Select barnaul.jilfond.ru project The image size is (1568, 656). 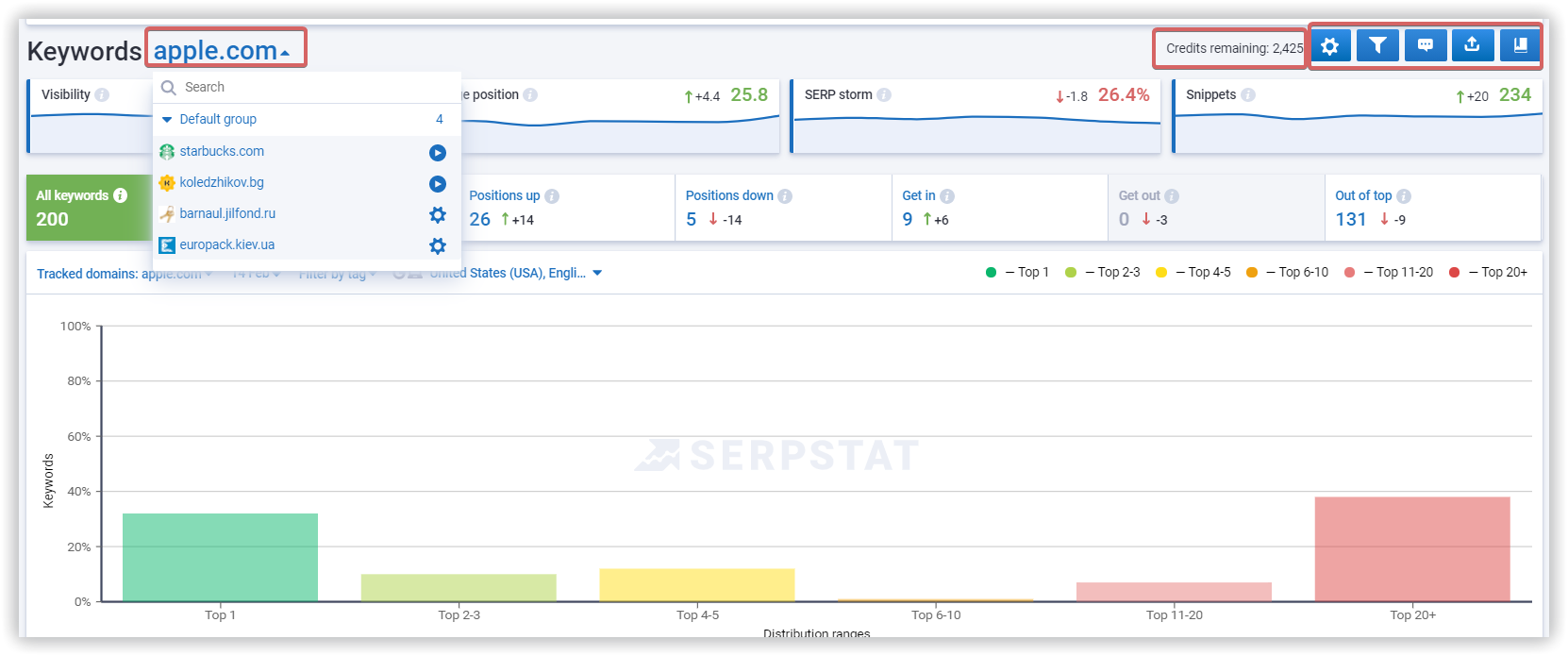[227, 213]
